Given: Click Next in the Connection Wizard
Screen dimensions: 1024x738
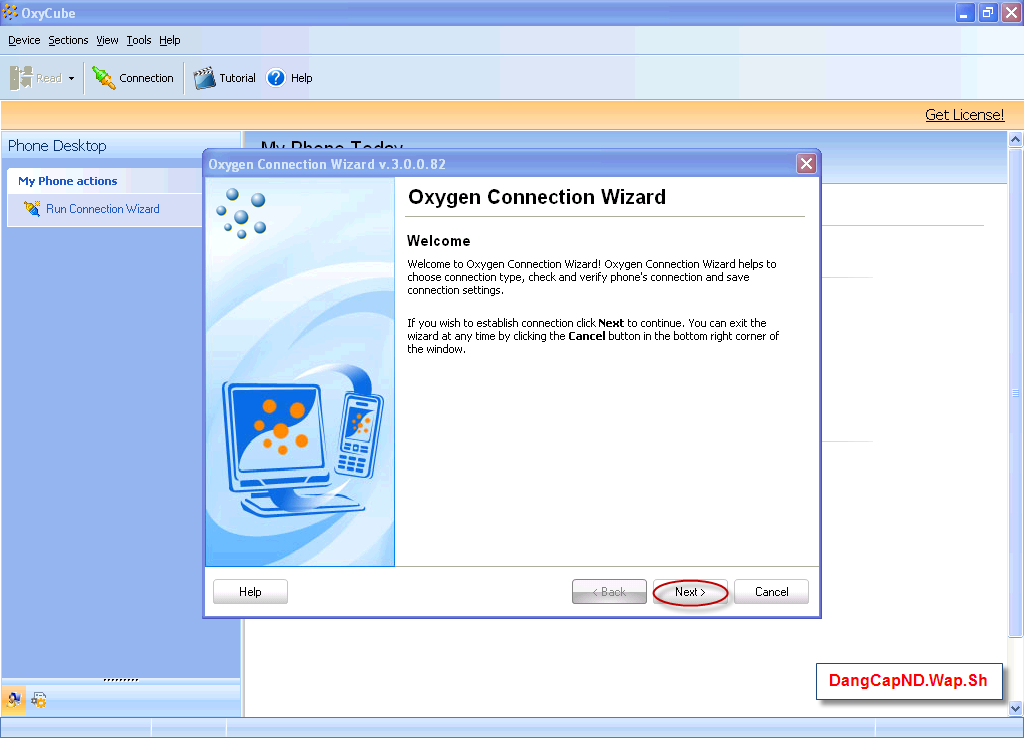Looking at the screenshot, I should pyautogui.click(x=690, y=592).
